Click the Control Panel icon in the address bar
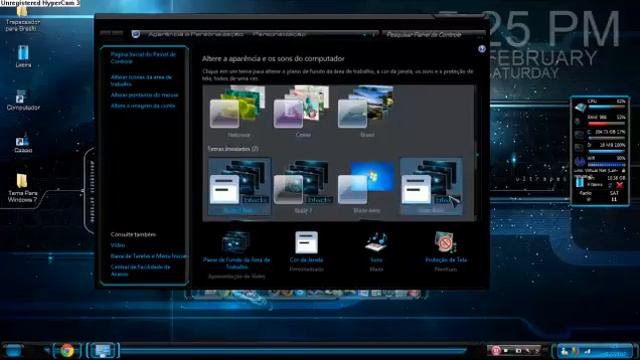This screenshot has height=360, width=640. coord(136,34)
